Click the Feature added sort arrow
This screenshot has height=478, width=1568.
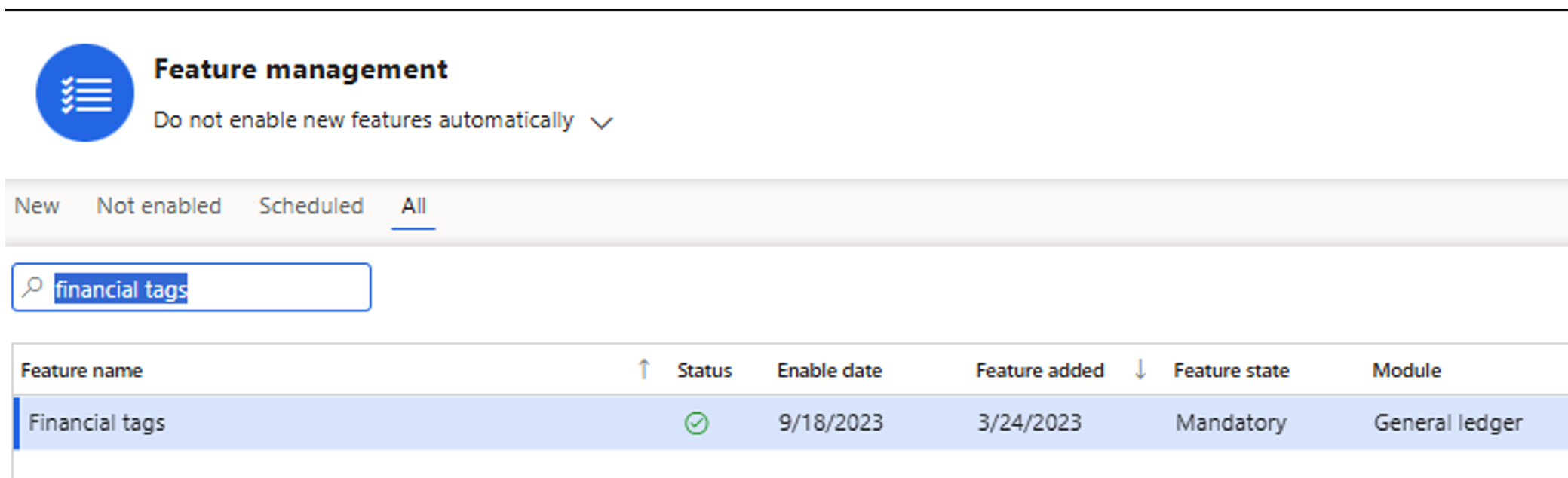point(1140,369)
